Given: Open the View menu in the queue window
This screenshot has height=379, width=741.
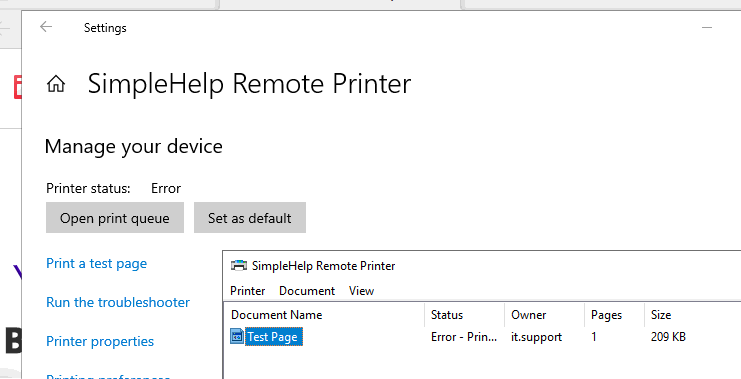Looking at the screenshot, I should [362, 291].
